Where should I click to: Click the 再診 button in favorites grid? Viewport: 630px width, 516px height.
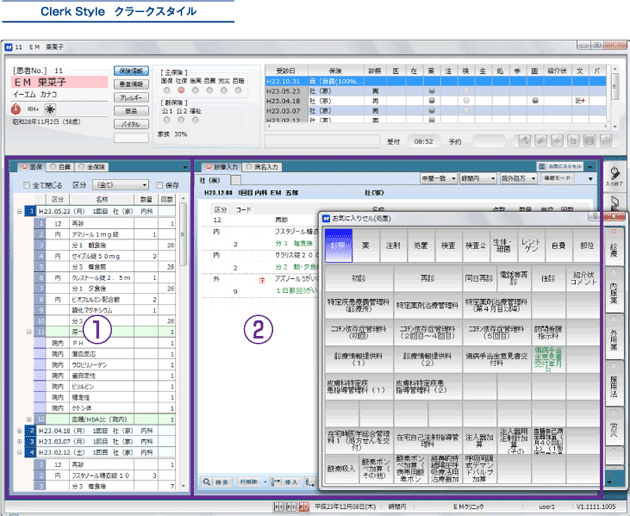[428, 276]
